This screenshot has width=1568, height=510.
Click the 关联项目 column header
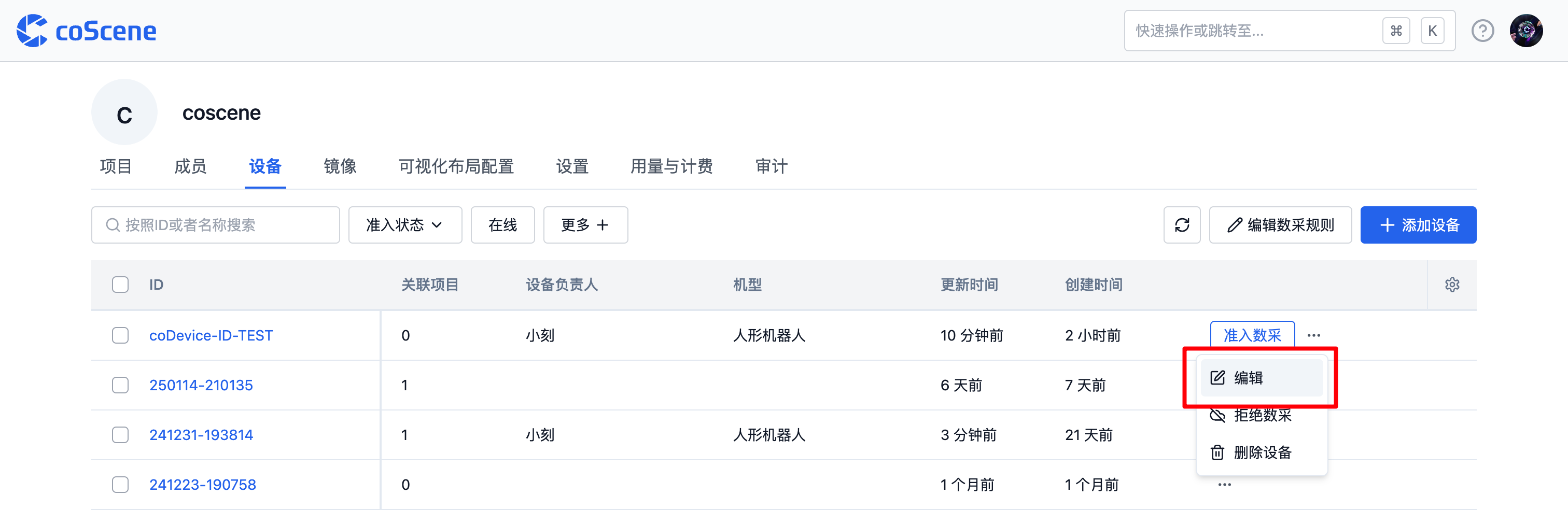[x=430, y=285]
